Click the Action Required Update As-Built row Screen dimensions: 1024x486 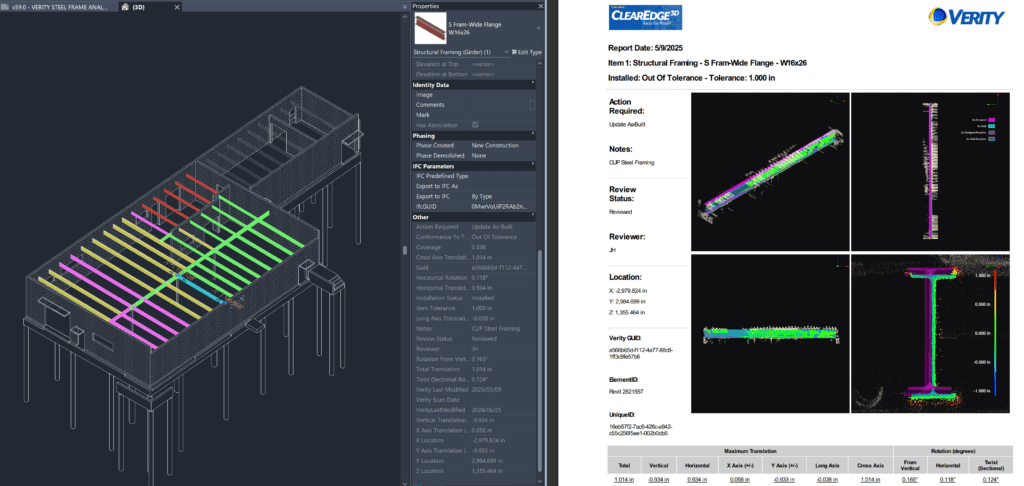pos(474,227)
